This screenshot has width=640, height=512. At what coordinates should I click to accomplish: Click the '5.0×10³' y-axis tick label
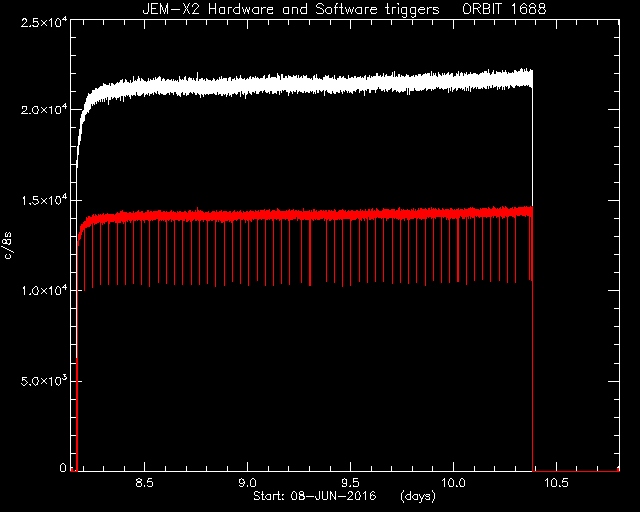[44, 381]
